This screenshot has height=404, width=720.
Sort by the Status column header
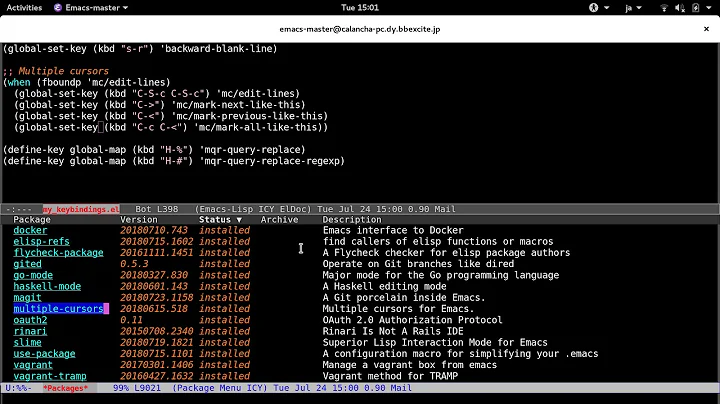click(220, 219)
